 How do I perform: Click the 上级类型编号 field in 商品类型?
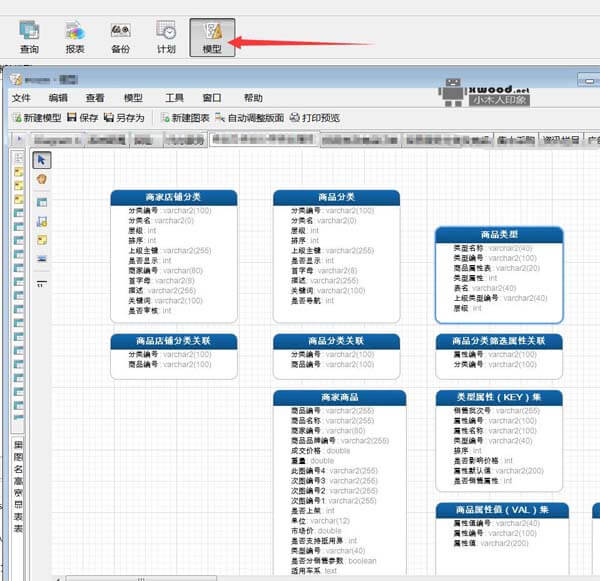coord(501,298)
